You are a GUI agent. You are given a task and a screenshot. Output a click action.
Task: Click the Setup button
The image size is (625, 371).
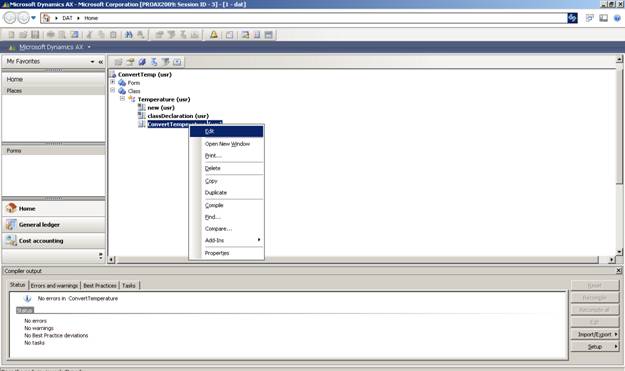tap(595, 347)
